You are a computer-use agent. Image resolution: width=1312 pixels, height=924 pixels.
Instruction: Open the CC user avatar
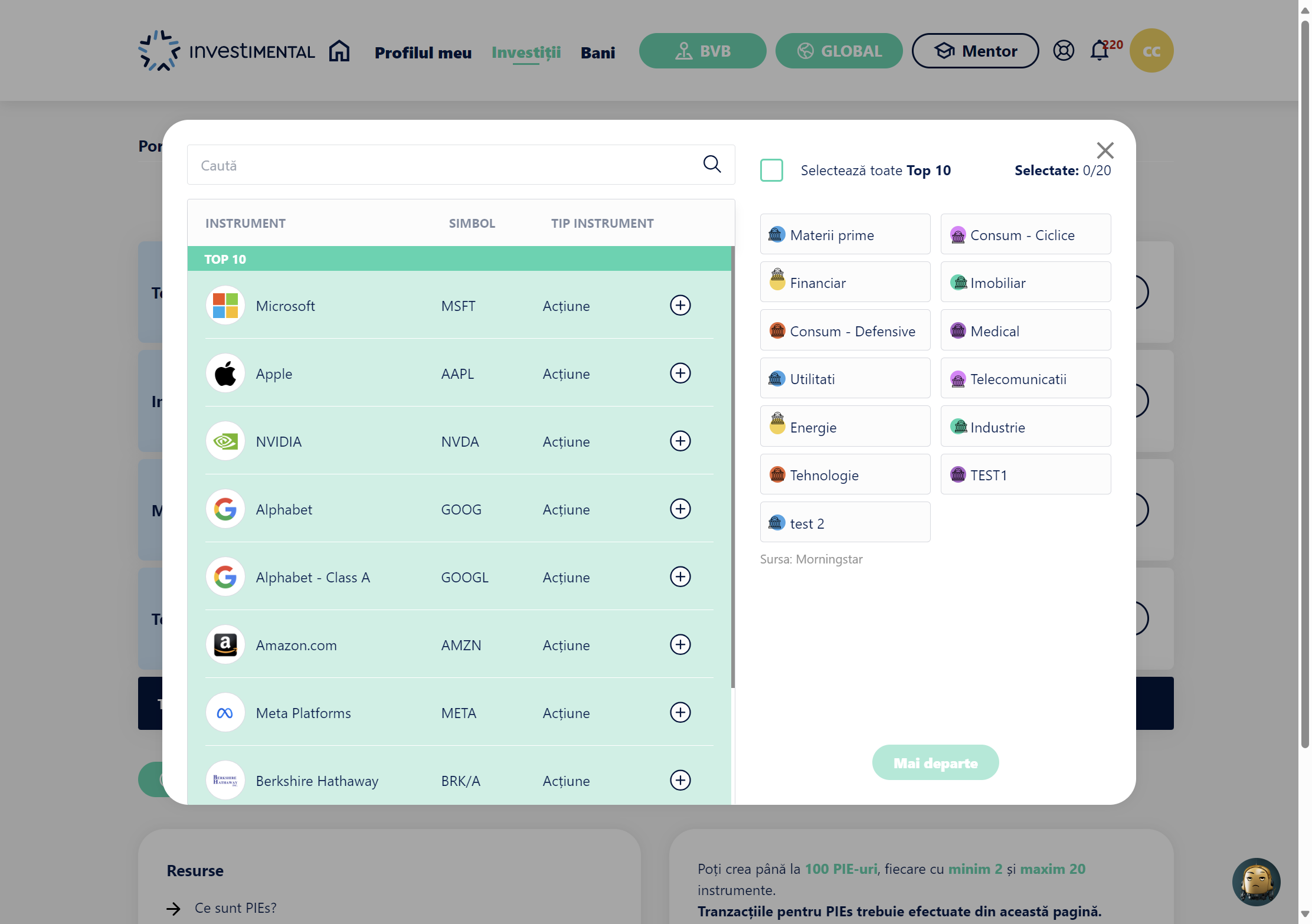pos(1151,51)
